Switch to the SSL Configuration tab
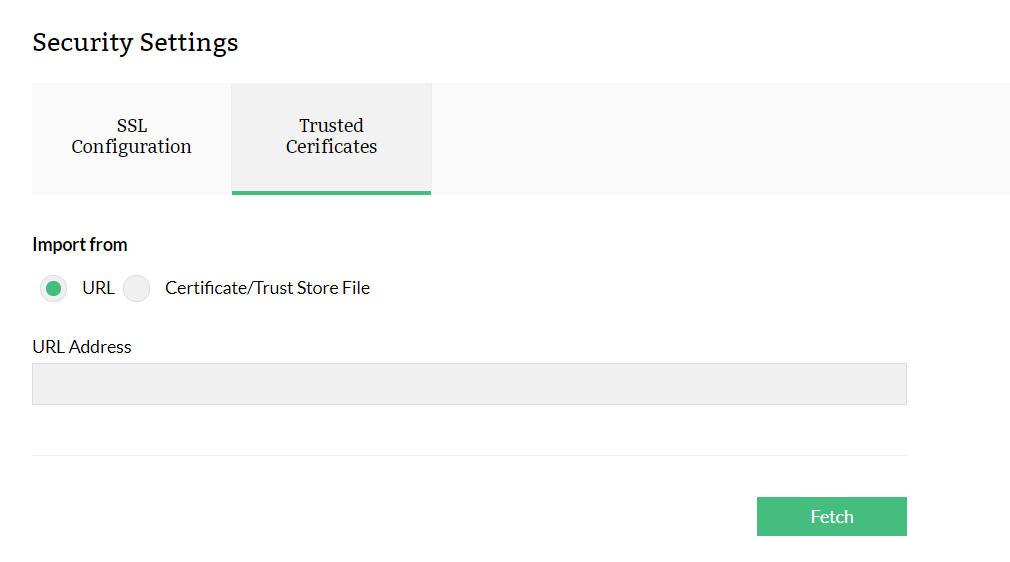The image size is (1010, 562). click(x=131, y=137)
